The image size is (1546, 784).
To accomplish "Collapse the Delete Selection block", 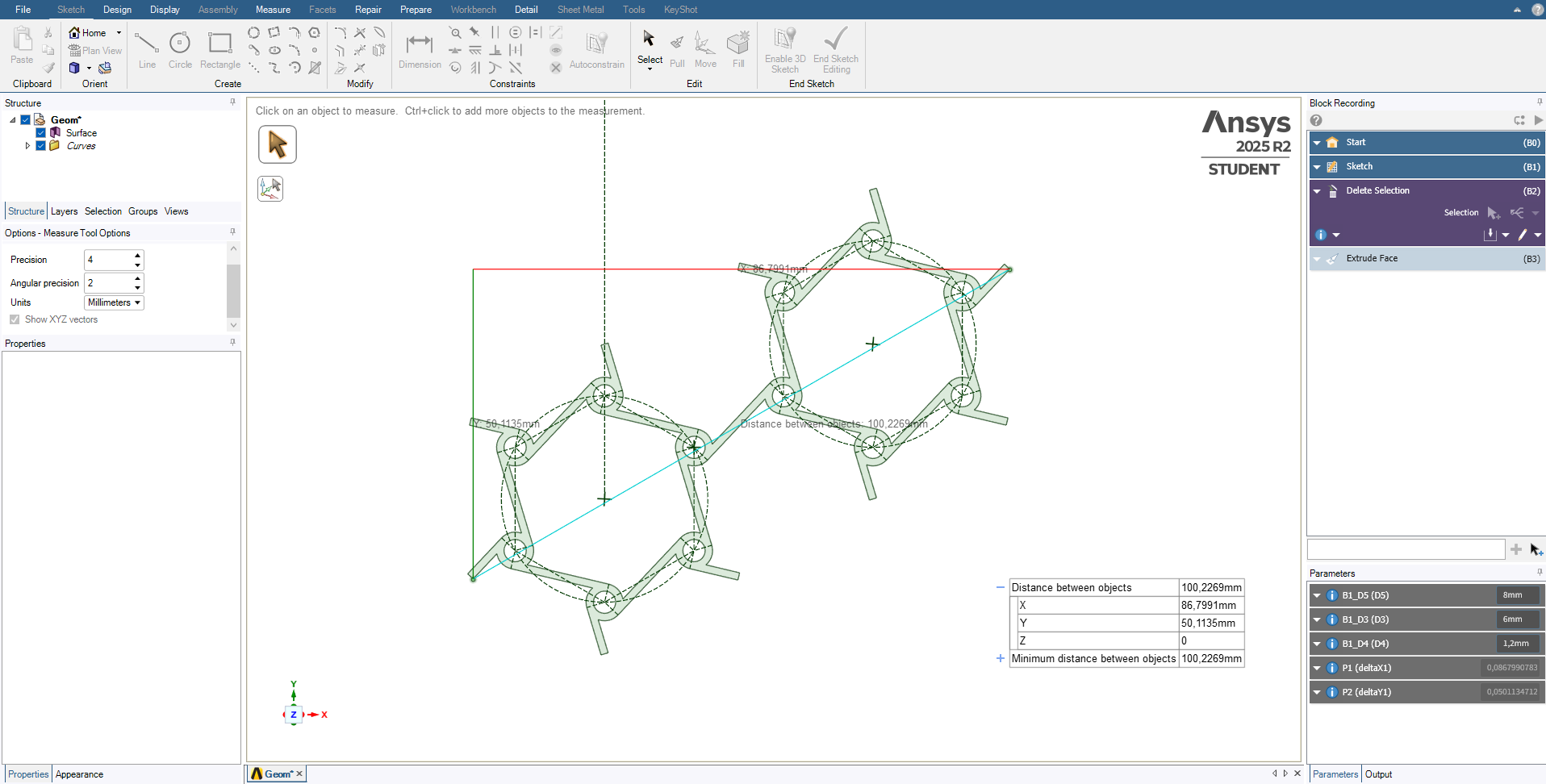I will [1317, 191].
